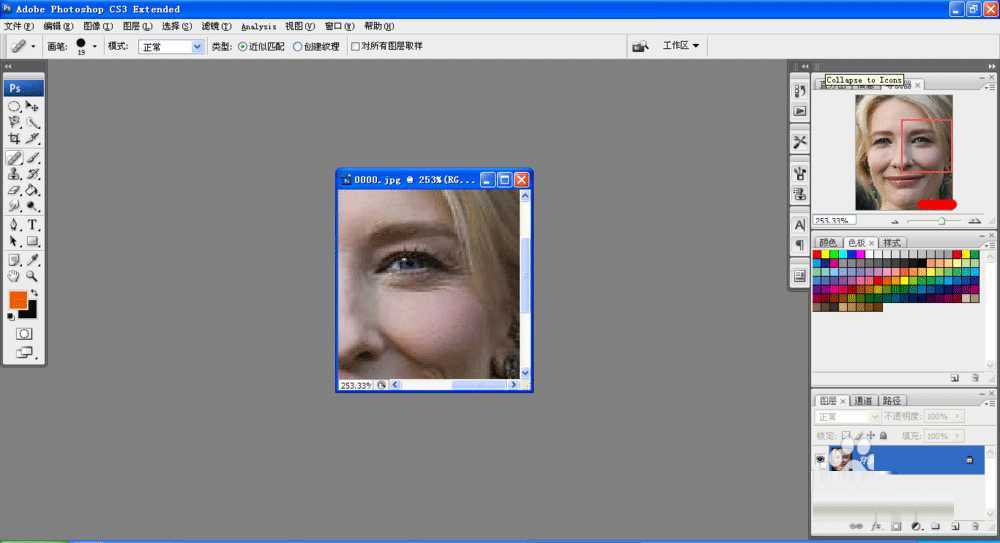Open the Paragraph panel icon in dock

click(800, 245)
